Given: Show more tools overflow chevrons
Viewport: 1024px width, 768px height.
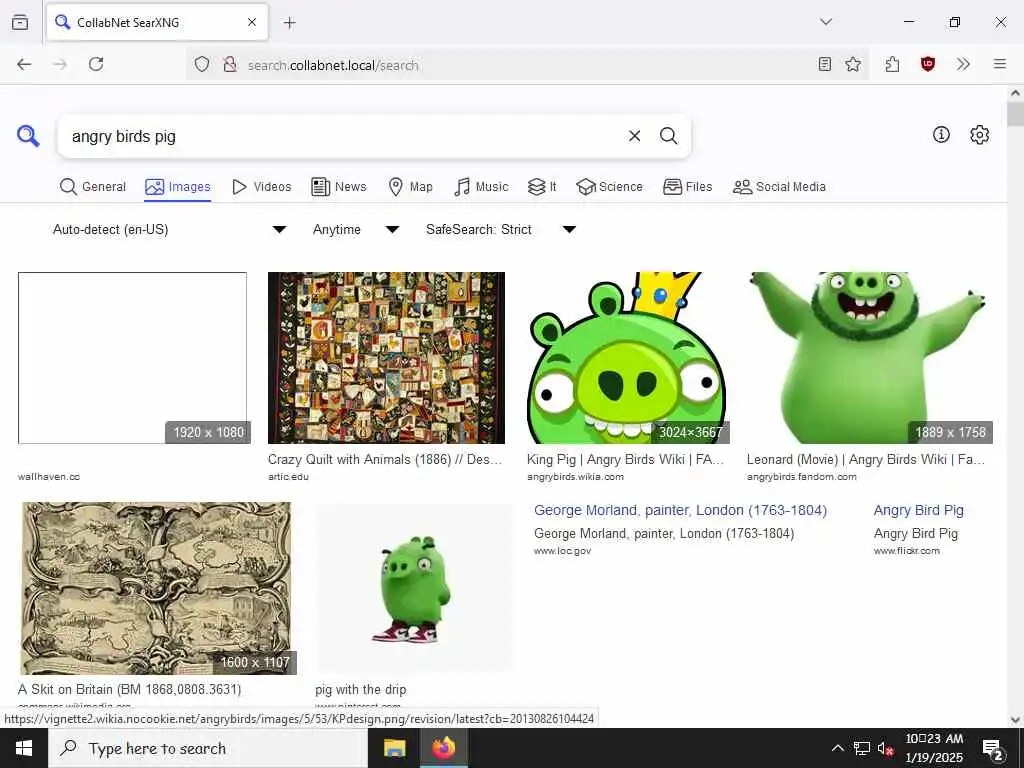Looking at the screenshot, I should click(x=963, y=64).
